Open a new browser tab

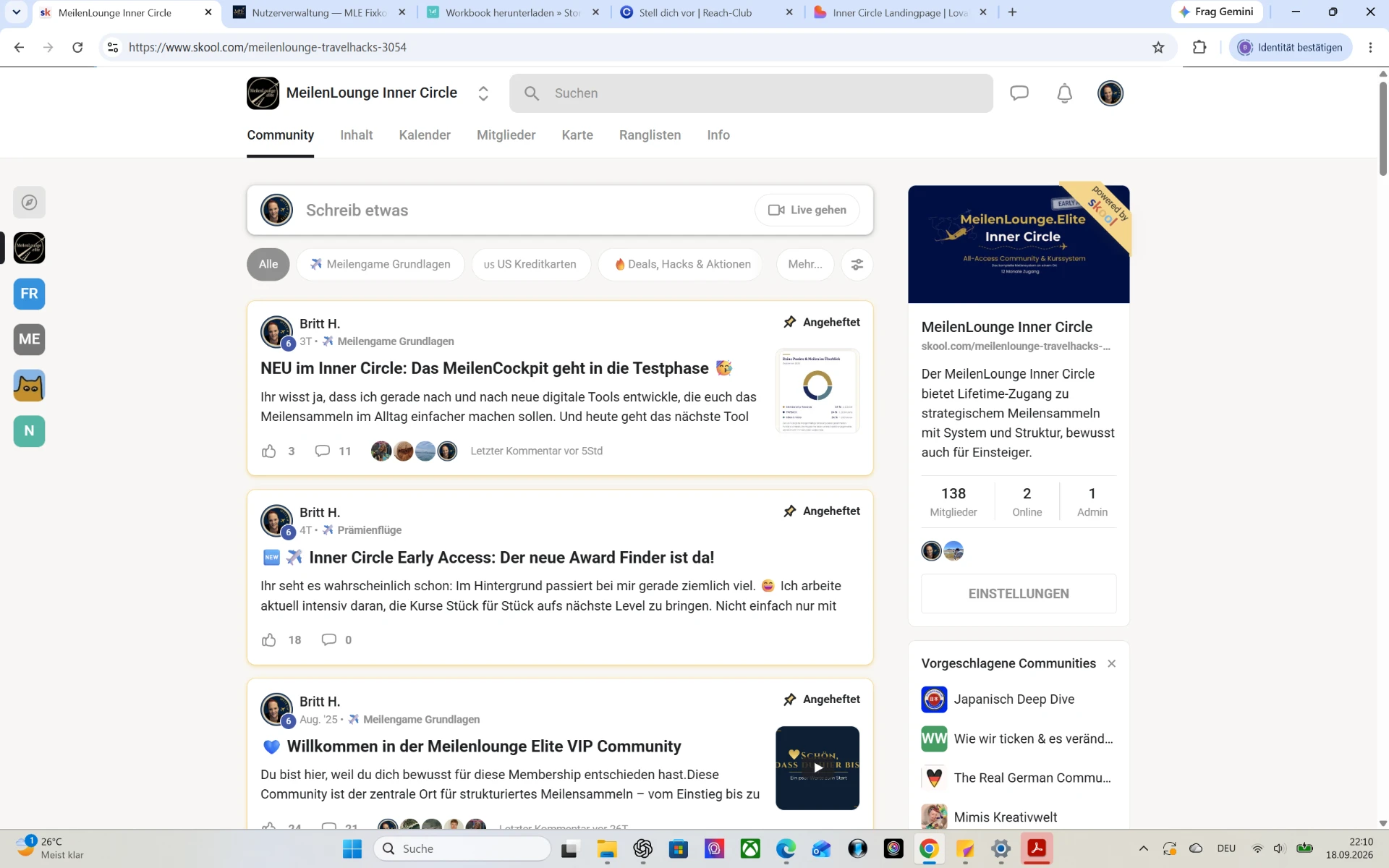(x=1012, y=12)
